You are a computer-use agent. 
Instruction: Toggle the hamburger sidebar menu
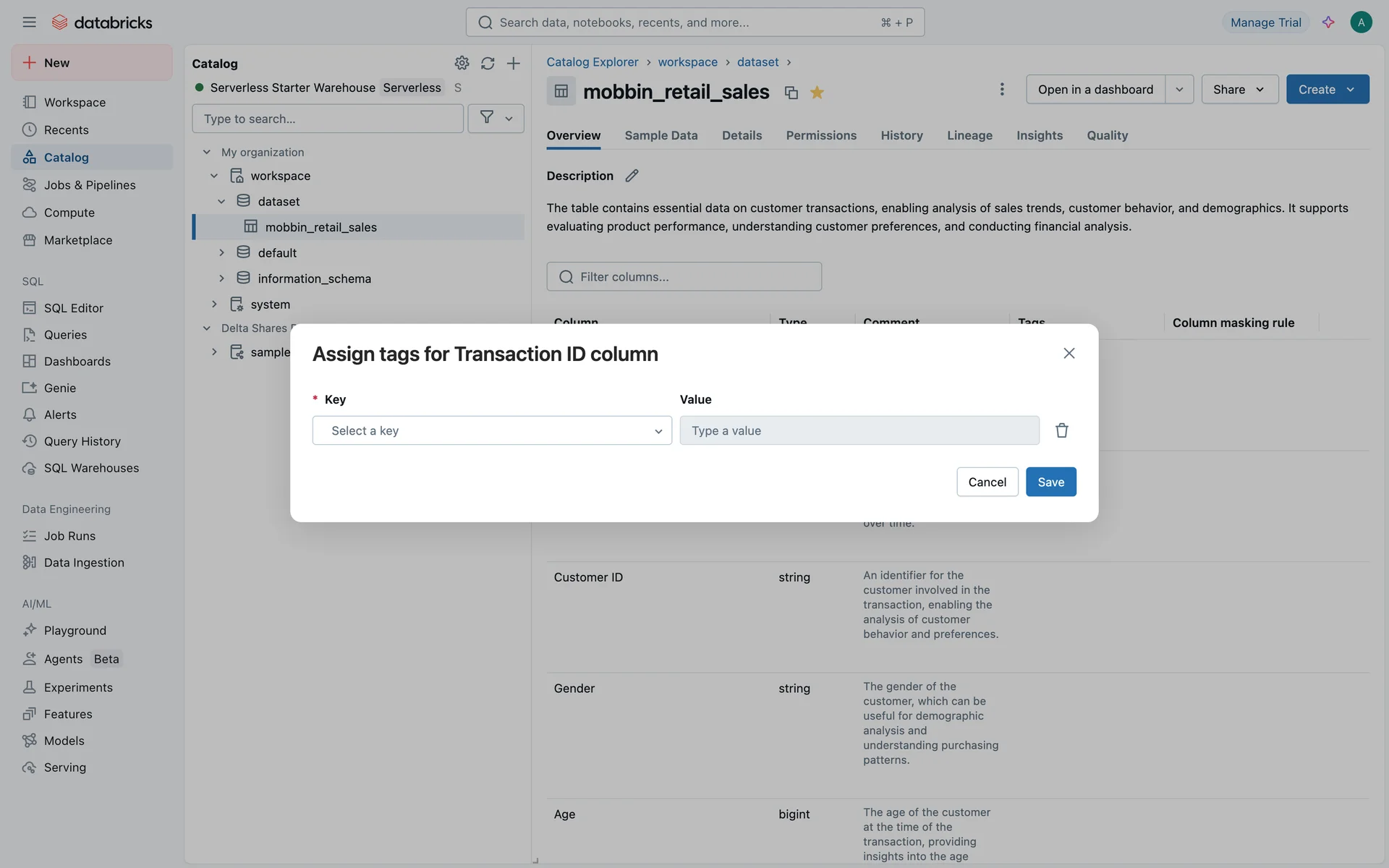(29, 22)
